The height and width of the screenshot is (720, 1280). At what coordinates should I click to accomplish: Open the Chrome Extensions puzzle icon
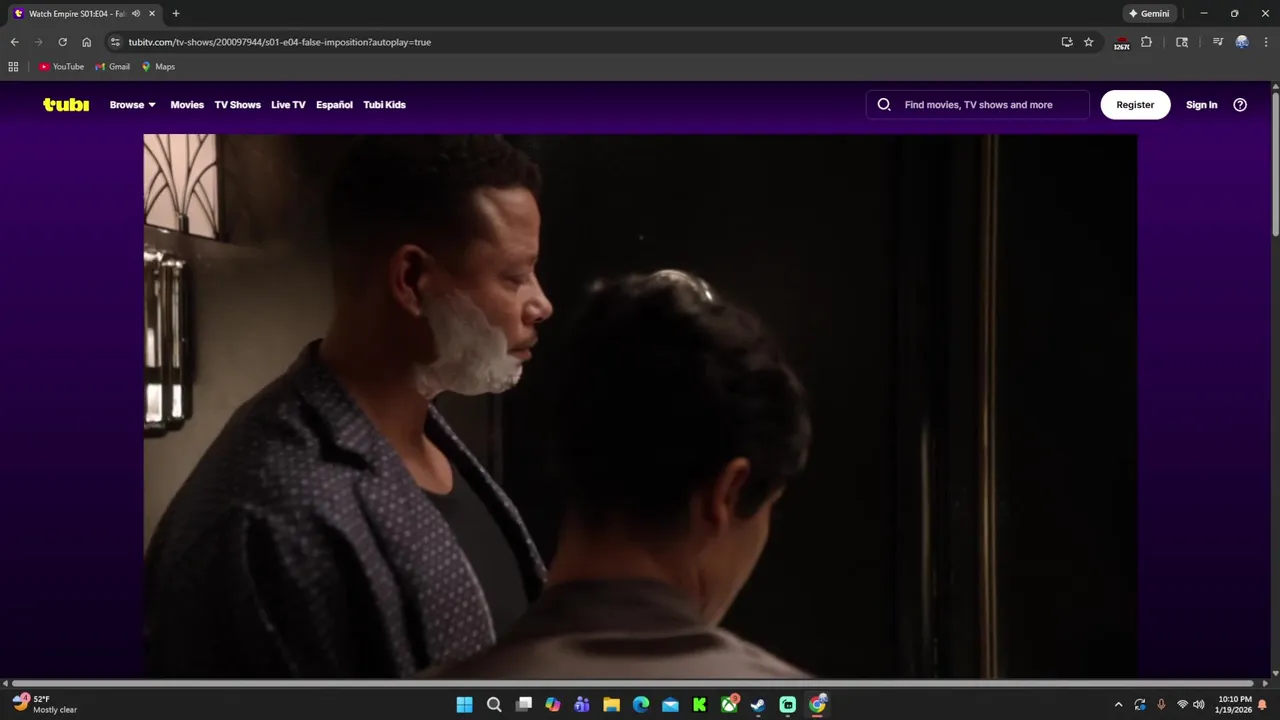[1146, 42]
